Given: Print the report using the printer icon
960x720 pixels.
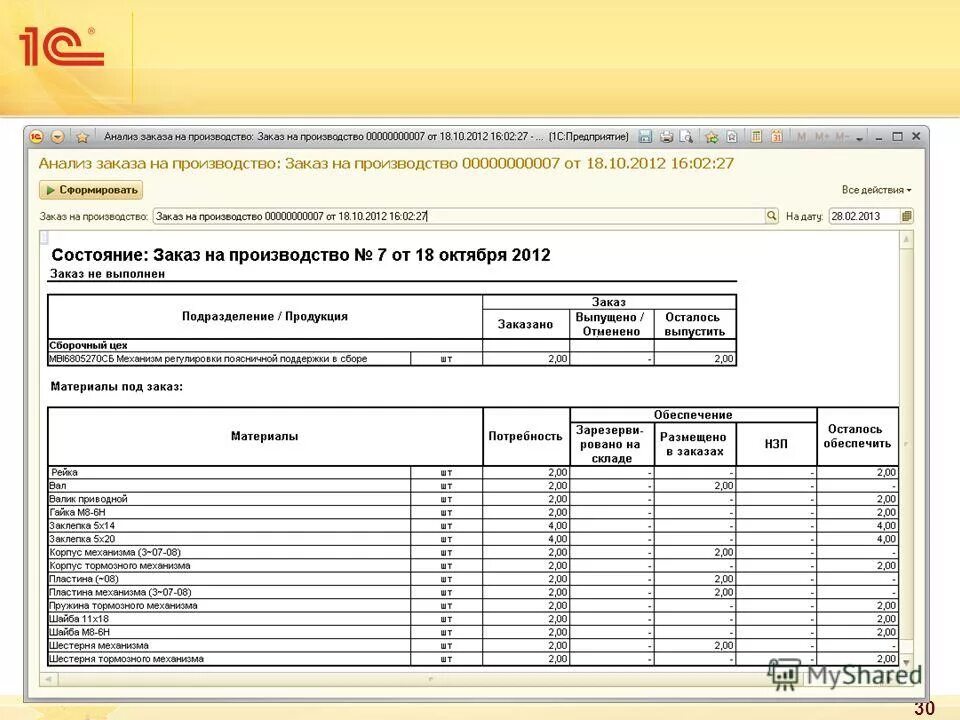Looking at the screenshot, I should (x=667, y=137).
